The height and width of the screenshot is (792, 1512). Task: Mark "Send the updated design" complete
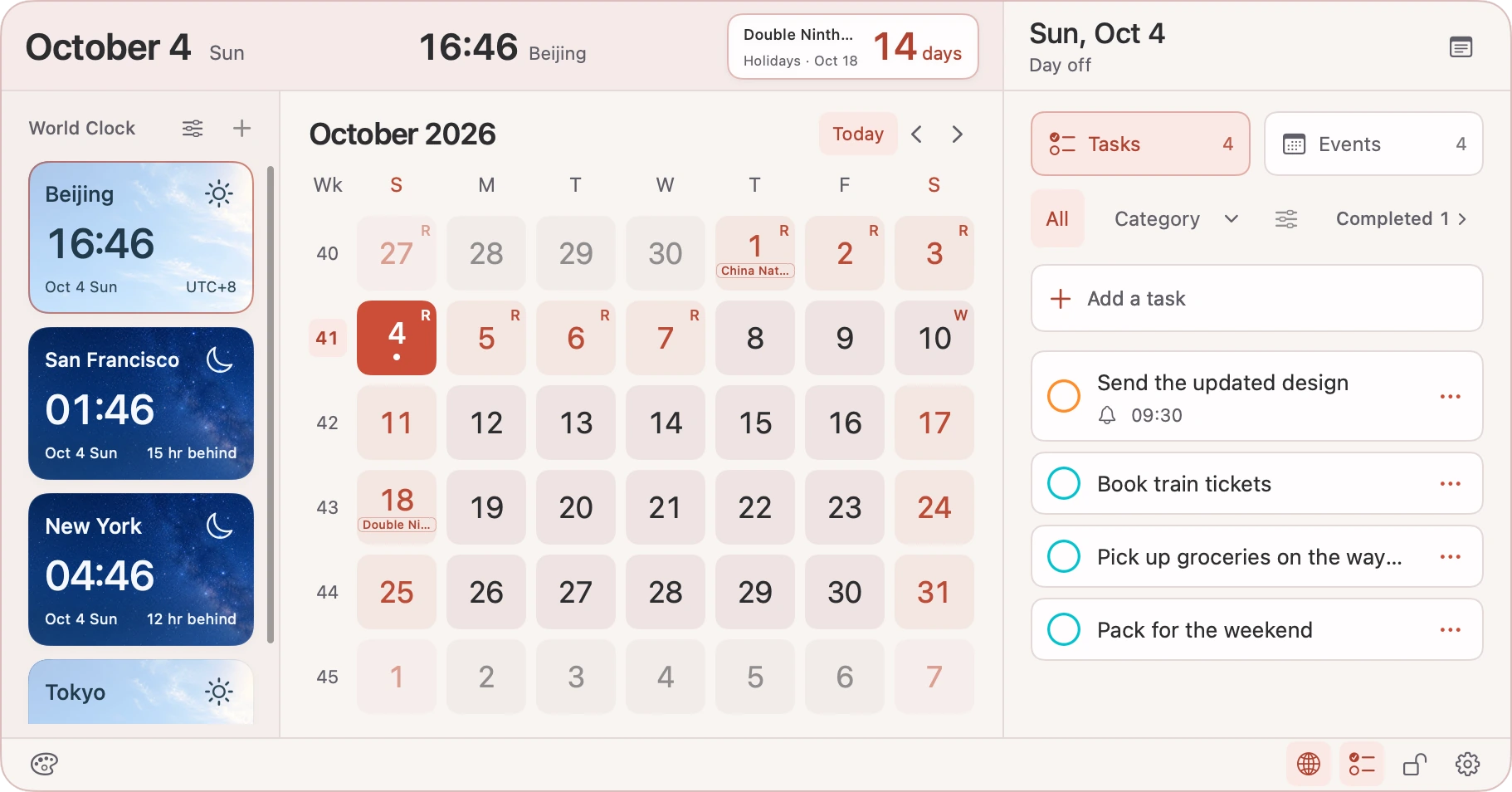[1064, 396]
